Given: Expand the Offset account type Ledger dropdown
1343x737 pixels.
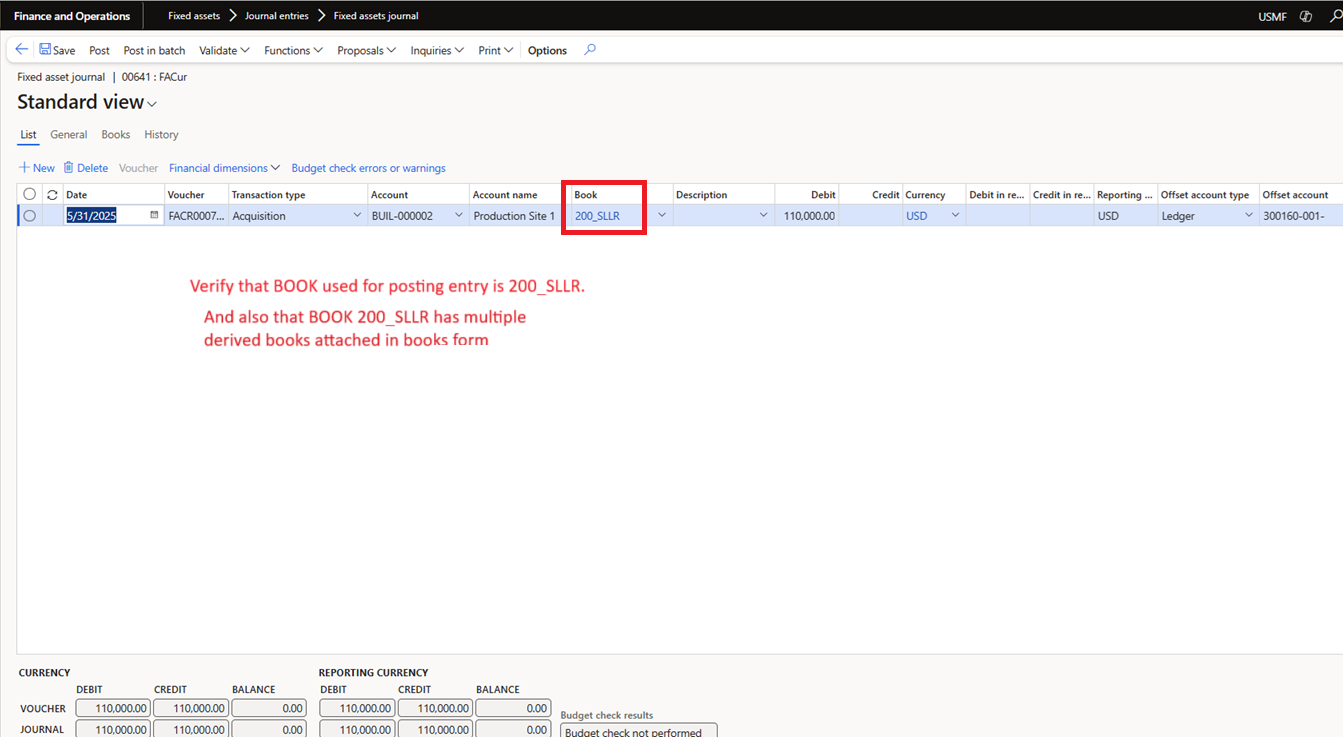Looking at the screenshot, I should pos(1248,216).
